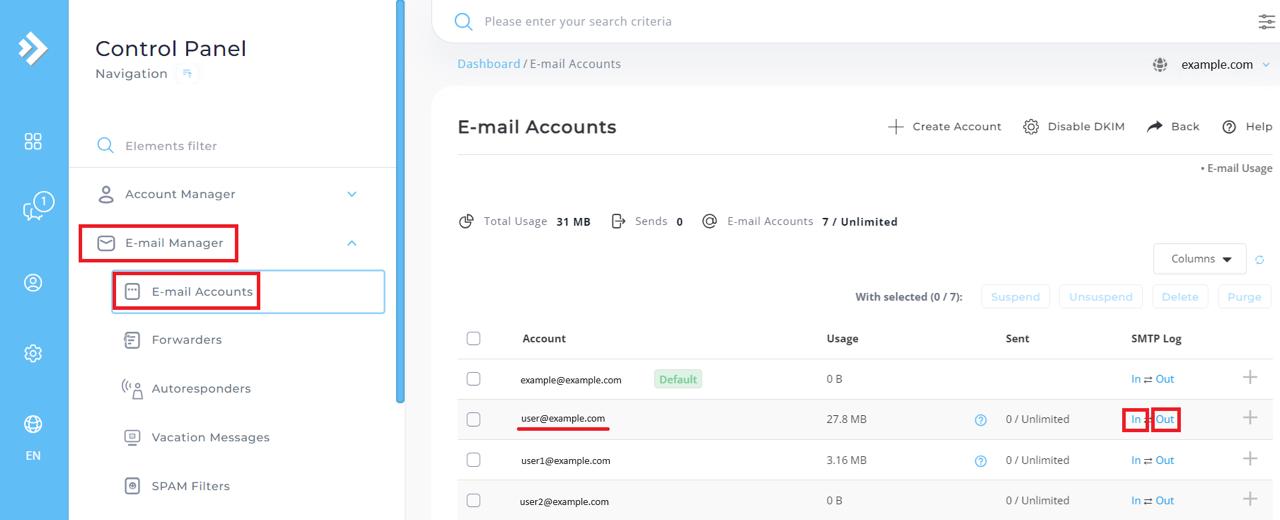This screenshot has width=1280, height=520.
Task: Open Forwarders in the navigation
Action: [186, 340]
